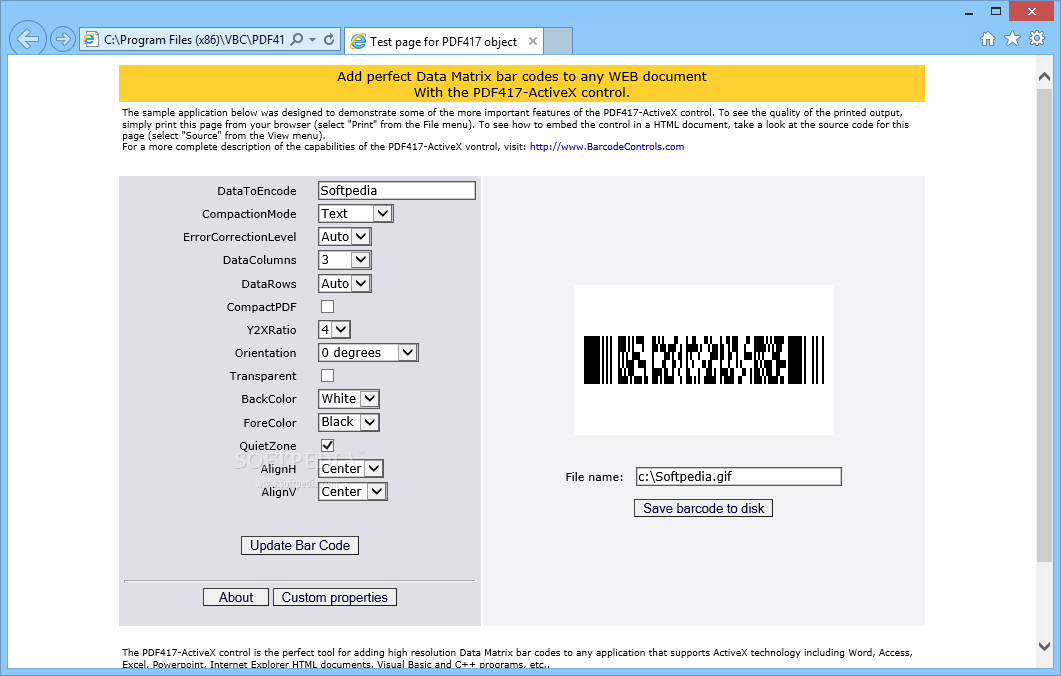Image resolution: width=1061 pixels, height=676 pixels.
Task: Go back with the browser Back arrow
Action: pos(28,39)
